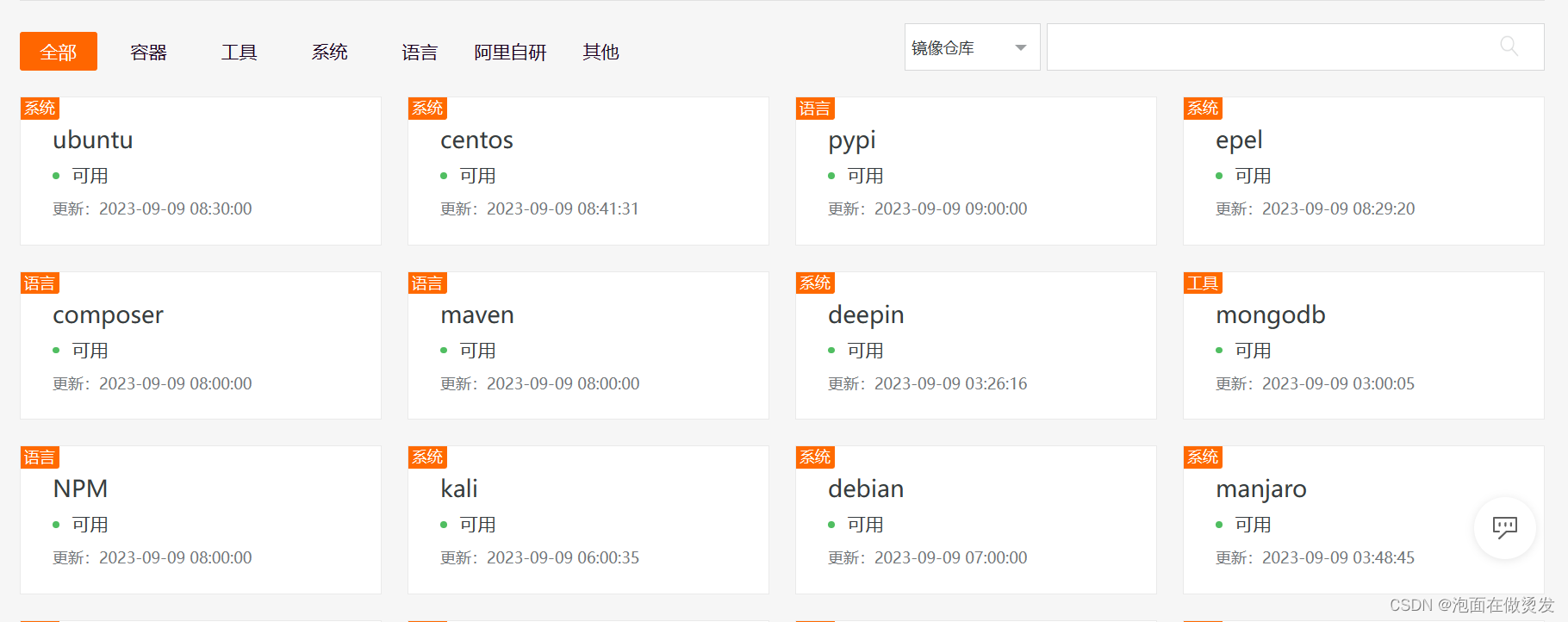Screen dimensions: 1568x622
Task: Switch to the 容器 tab
Action: 148,53
